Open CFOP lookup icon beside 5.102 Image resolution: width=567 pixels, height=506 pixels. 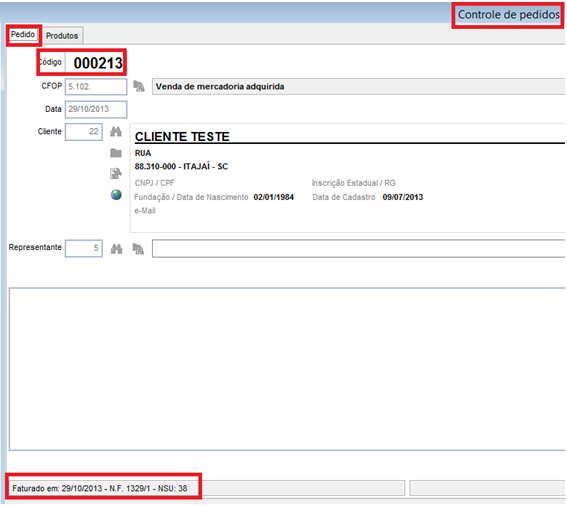click(139, 86)
